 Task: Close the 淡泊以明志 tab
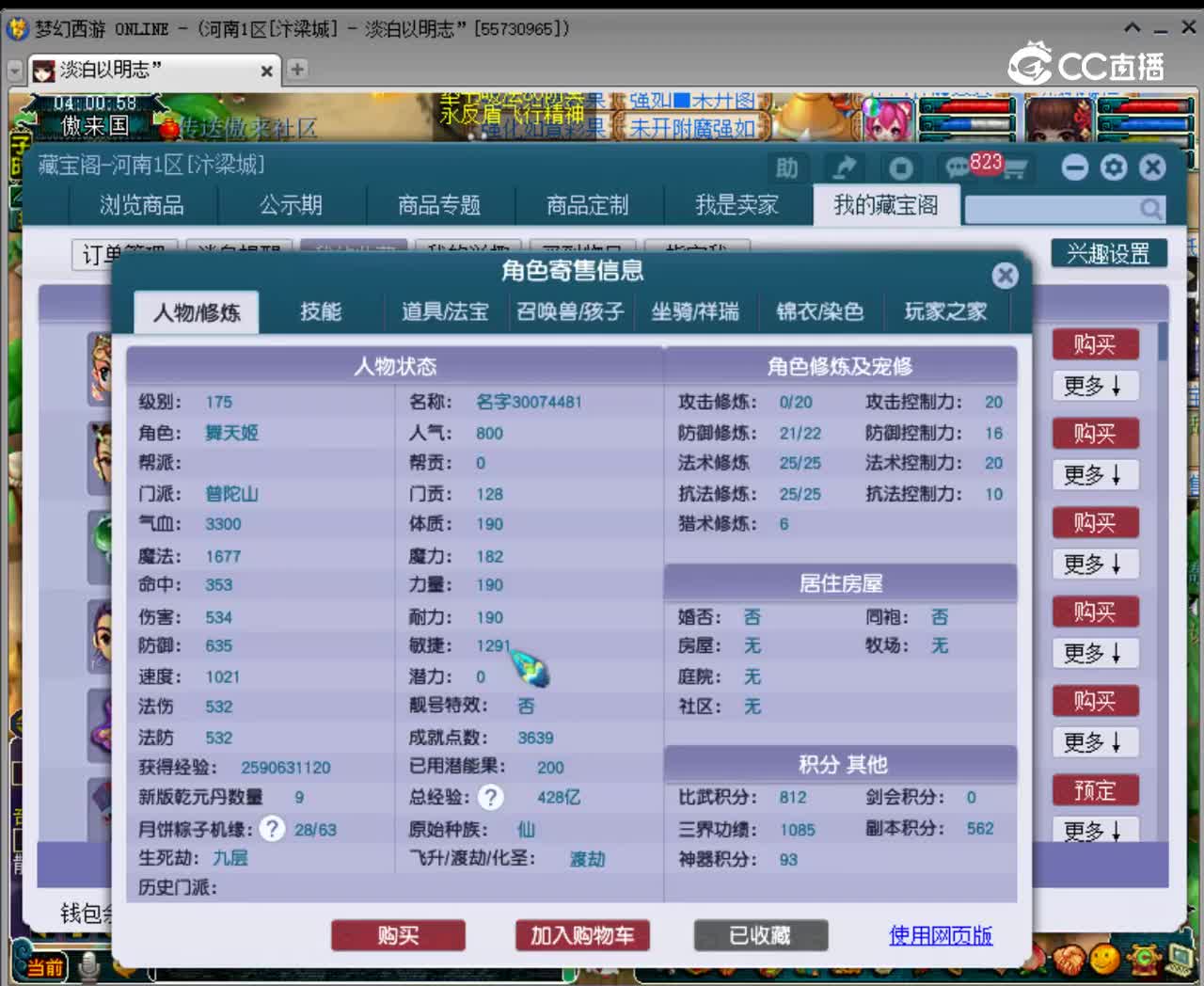[x=266, y=71]
